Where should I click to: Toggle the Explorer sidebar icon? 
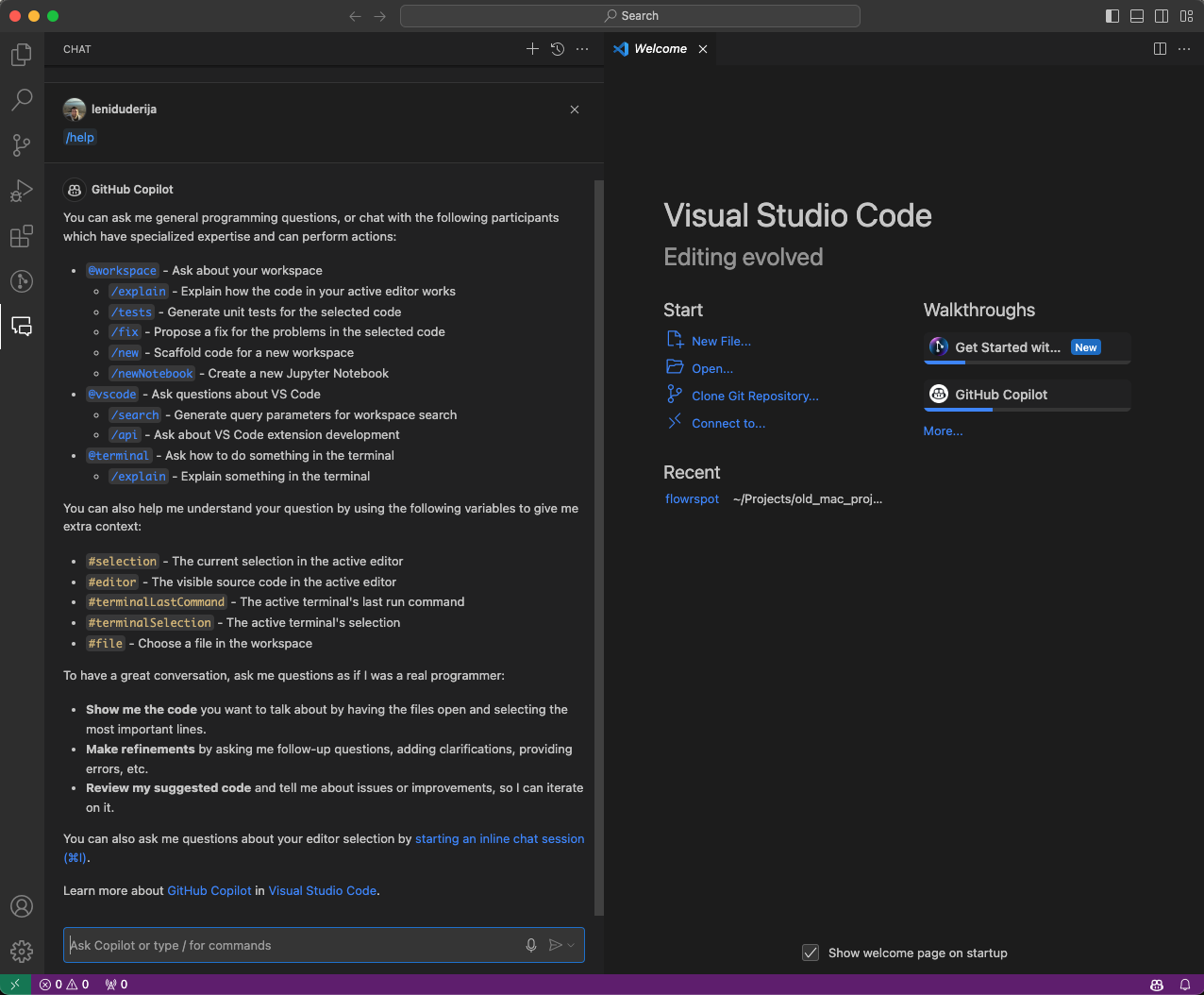[x=21, y=54]
